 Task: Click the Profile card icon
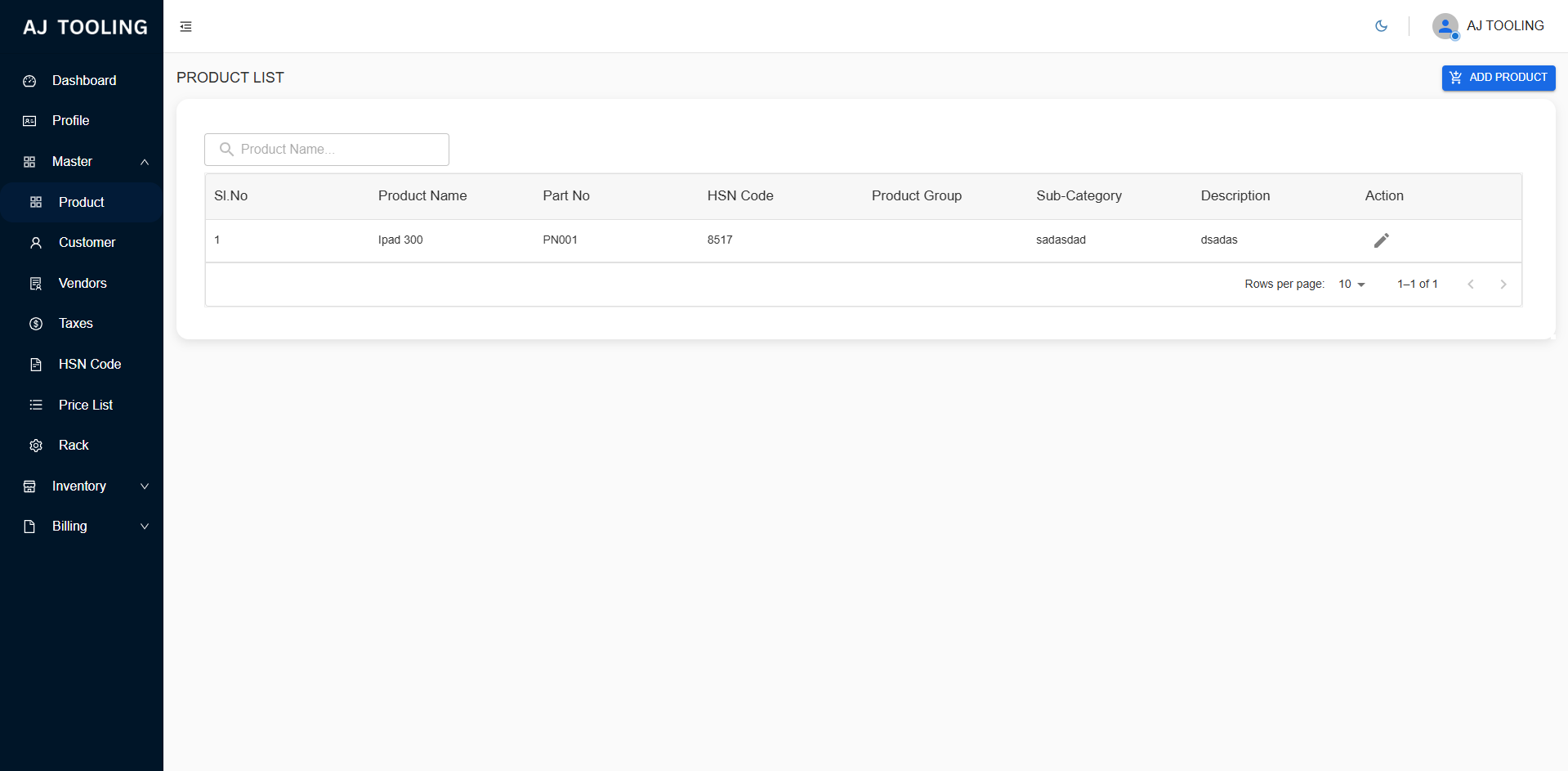(x=29, y=121)
